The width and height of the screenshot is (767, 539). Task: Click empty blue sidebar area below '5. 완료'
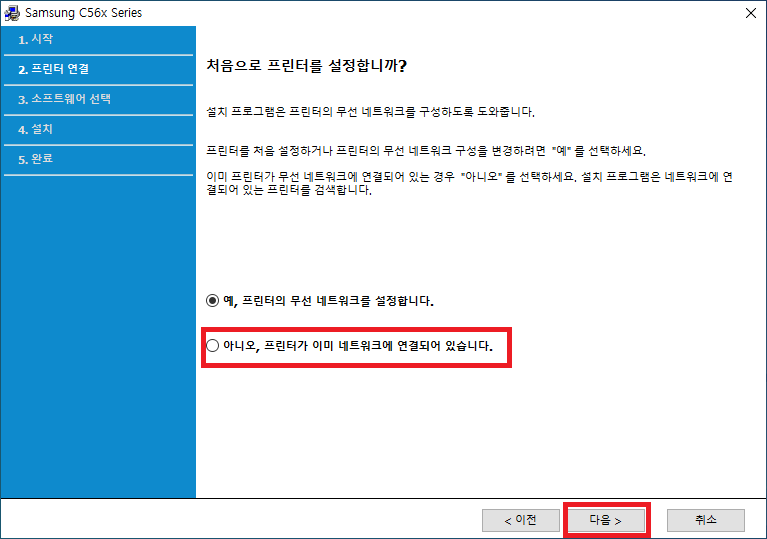coord(98,330)
